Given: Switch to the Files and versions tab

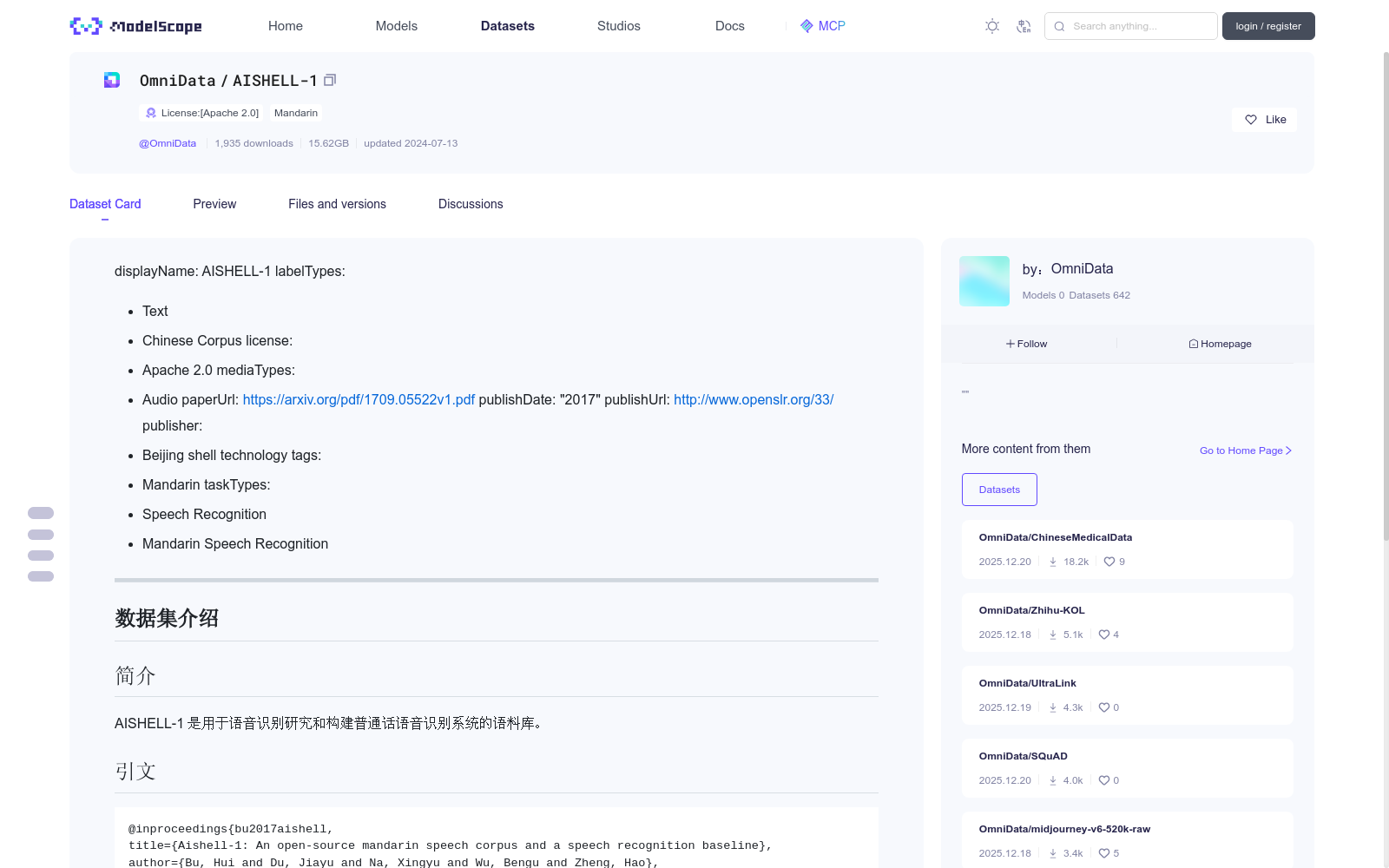Looking at the screenshot, I should [x=337, y=204].
